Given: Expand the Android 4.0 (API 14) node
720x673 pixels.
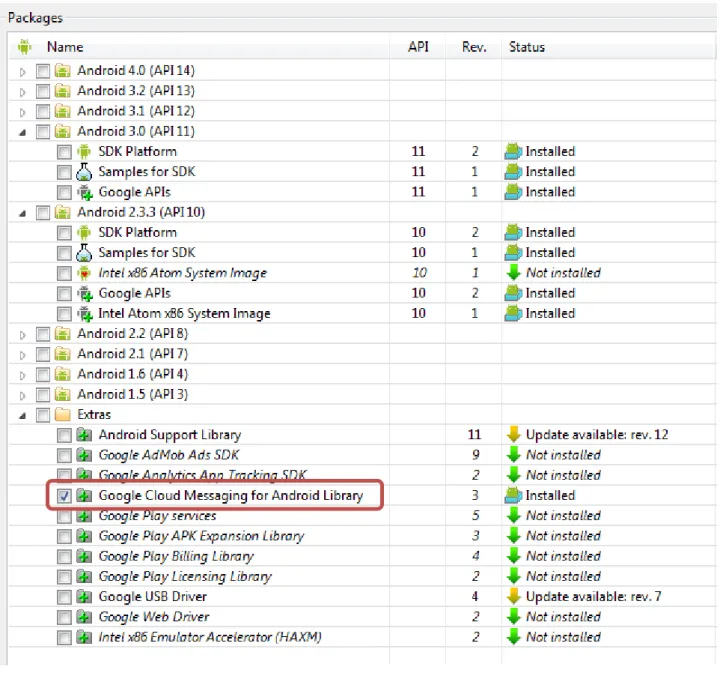Looking at the screenshot, I should [22, 72].
